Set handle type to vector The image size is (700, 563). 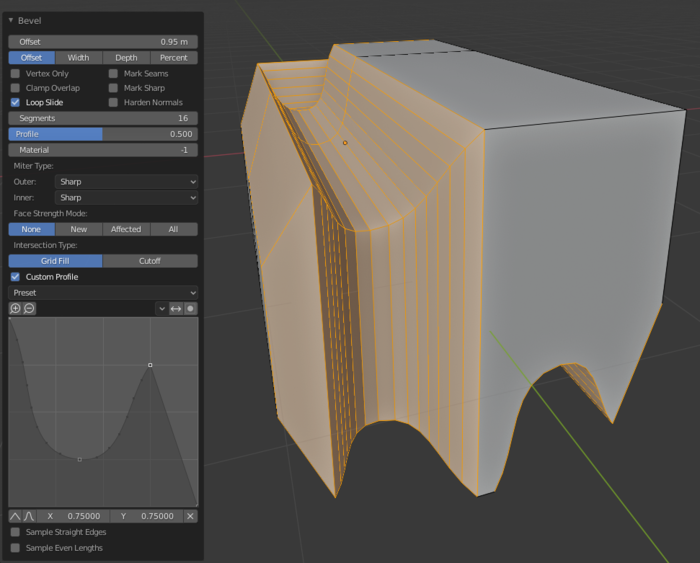point(29,516)
